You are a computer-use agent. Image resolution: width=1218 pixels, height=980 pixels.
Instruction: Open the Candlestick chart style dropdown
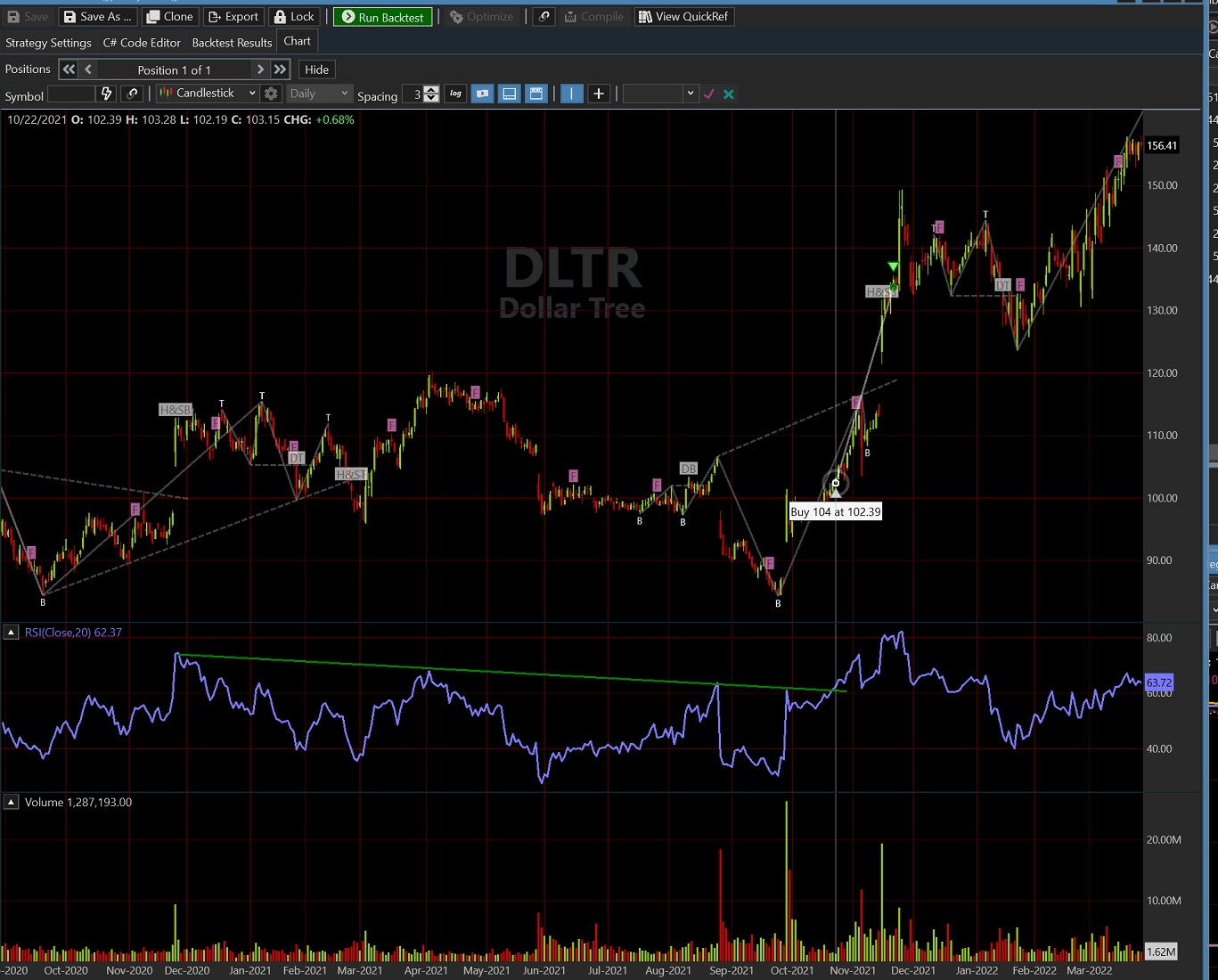[x=208, y=94]
